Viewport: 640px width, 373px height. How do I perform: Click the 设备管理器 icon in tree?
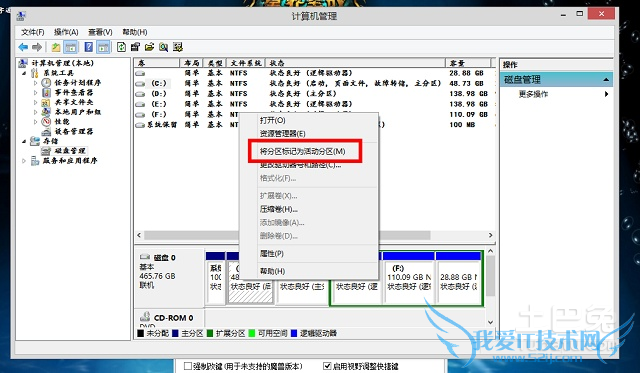46,131
